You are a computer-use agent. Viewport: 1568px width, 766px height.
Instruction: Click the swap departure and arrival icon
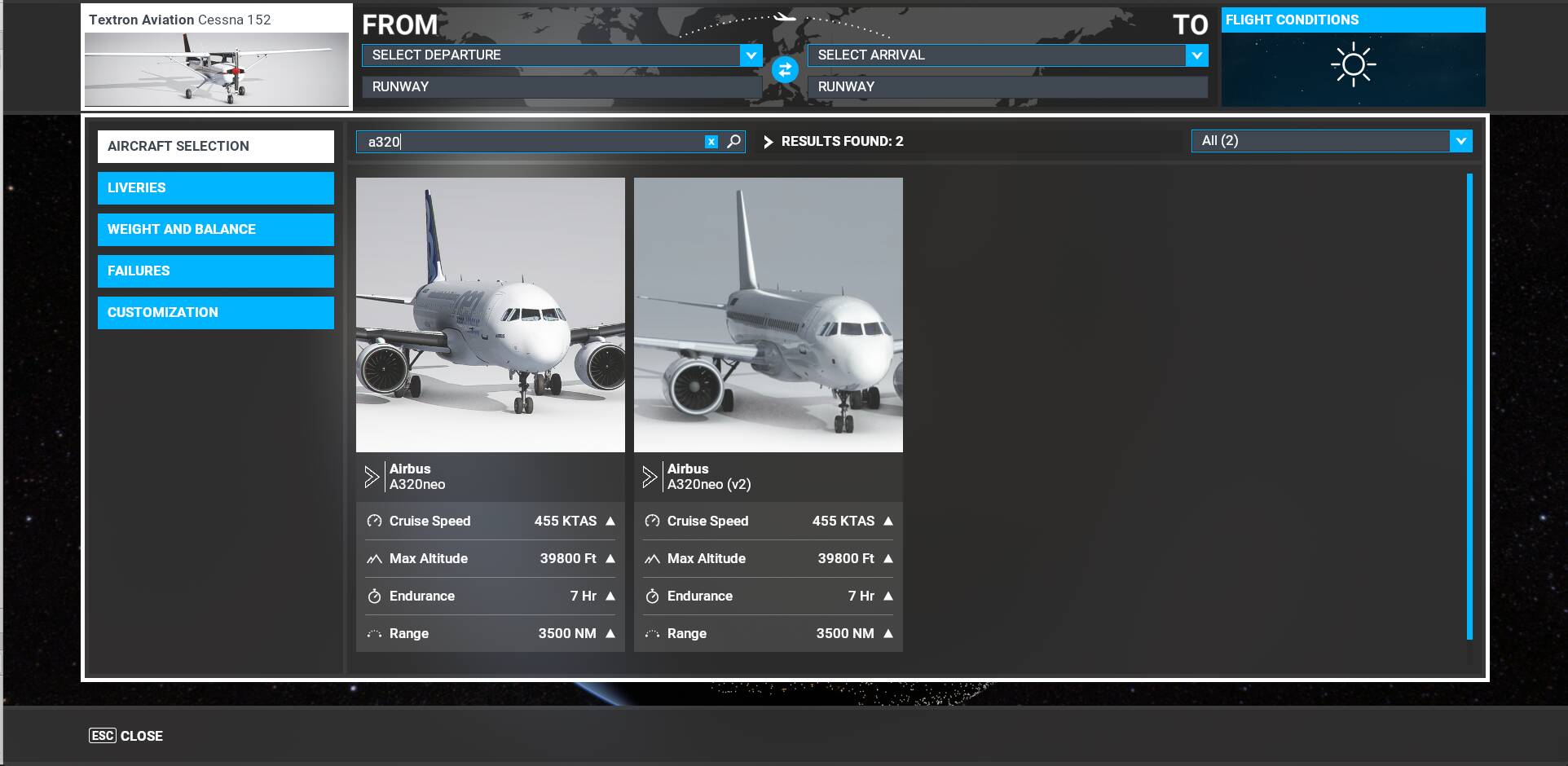coord(783,71)
